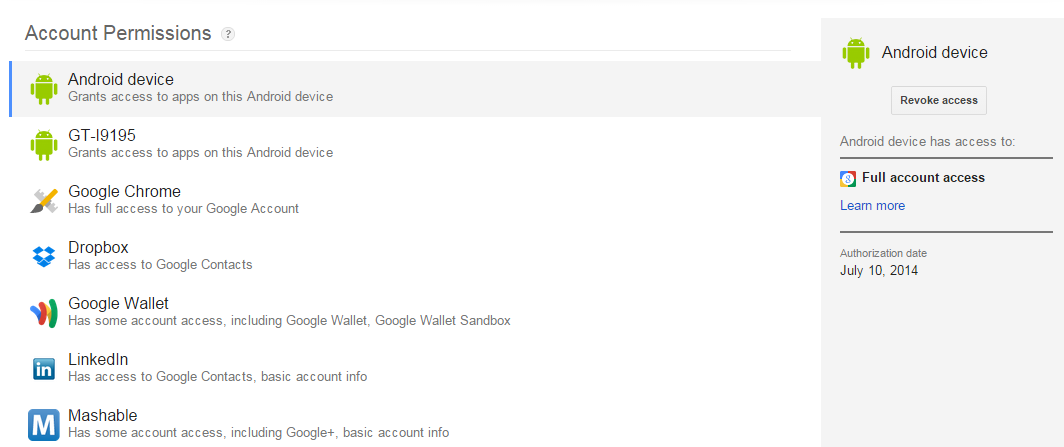Viewport: 1064px width, 447px height.
Task: View the Mashable permission entry details
Action: (415, 423)
